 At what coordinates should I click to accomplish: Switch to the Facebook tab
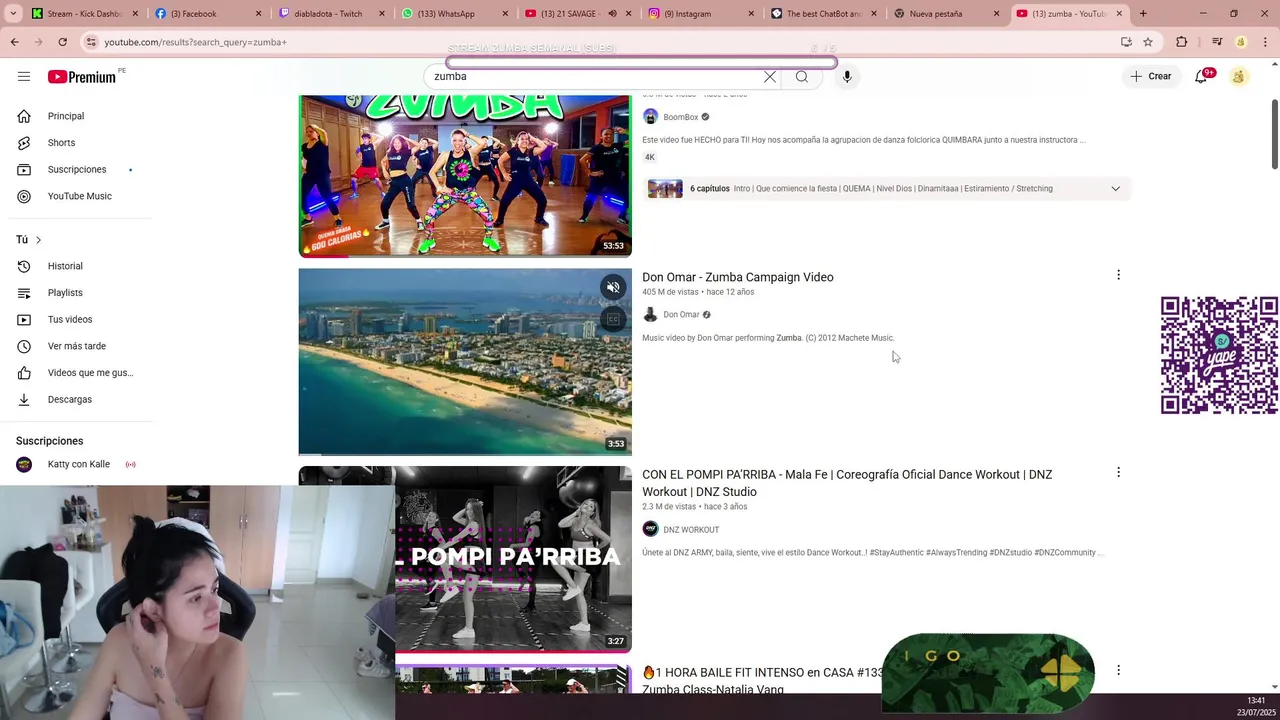pos(207,14)
